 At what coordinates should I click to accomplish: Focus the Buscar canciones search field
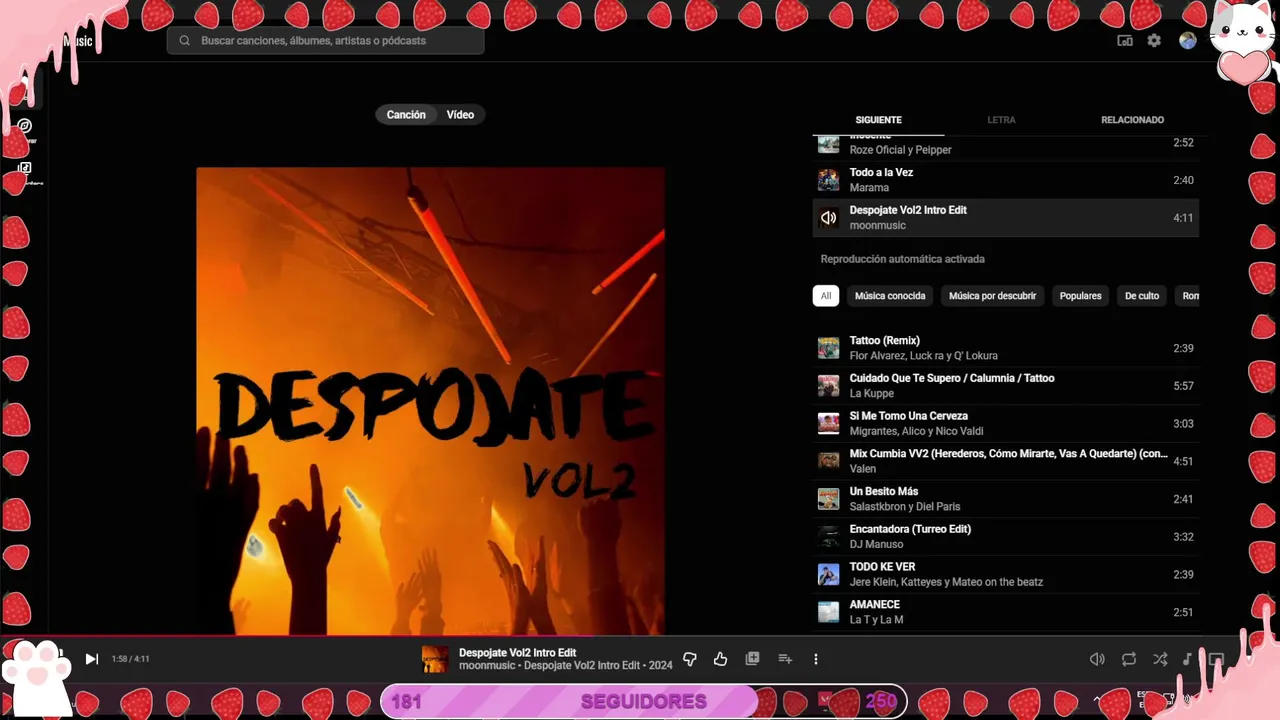[x=326, y=41]
